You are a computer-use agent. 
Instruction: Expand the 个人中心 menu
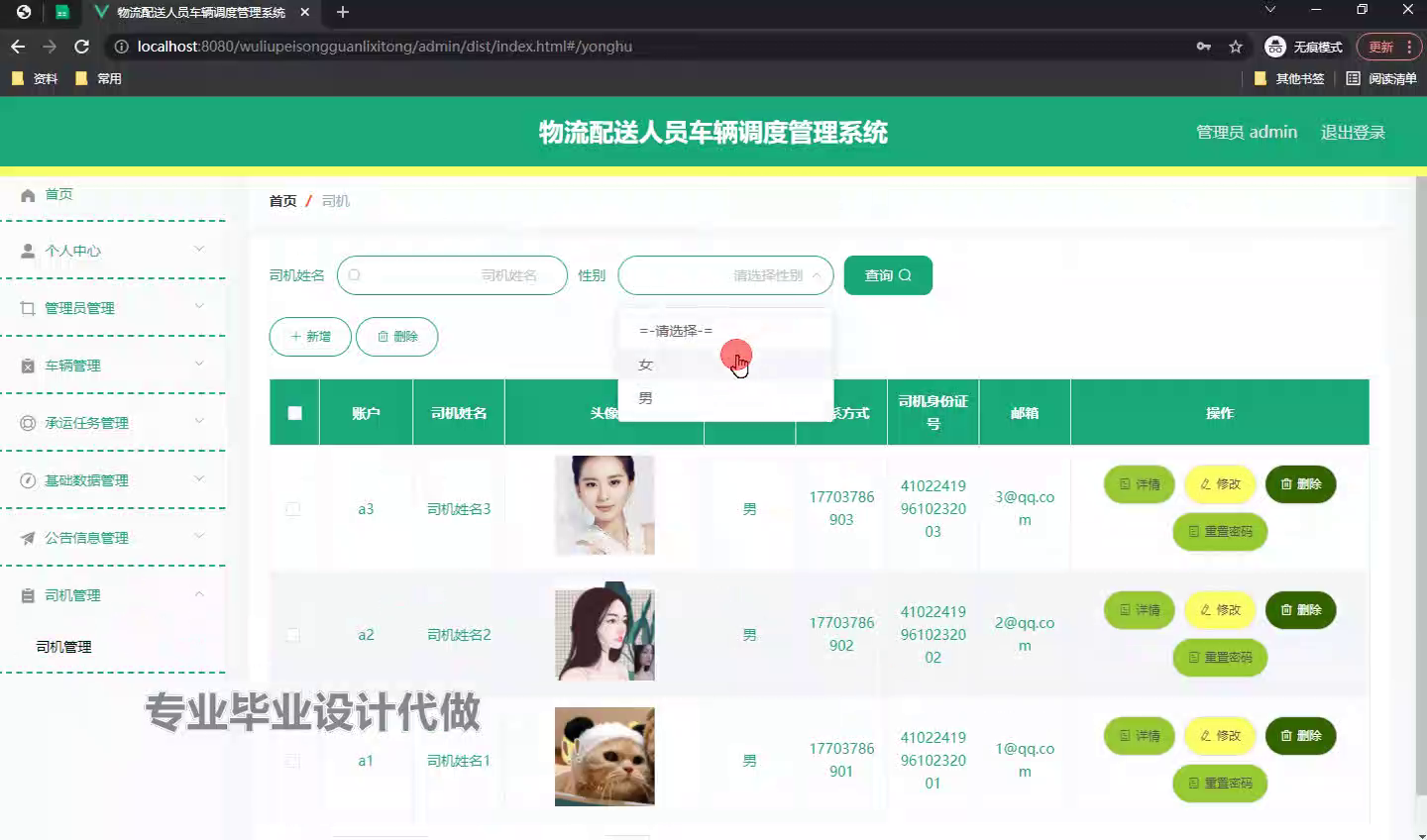point(113,252)
